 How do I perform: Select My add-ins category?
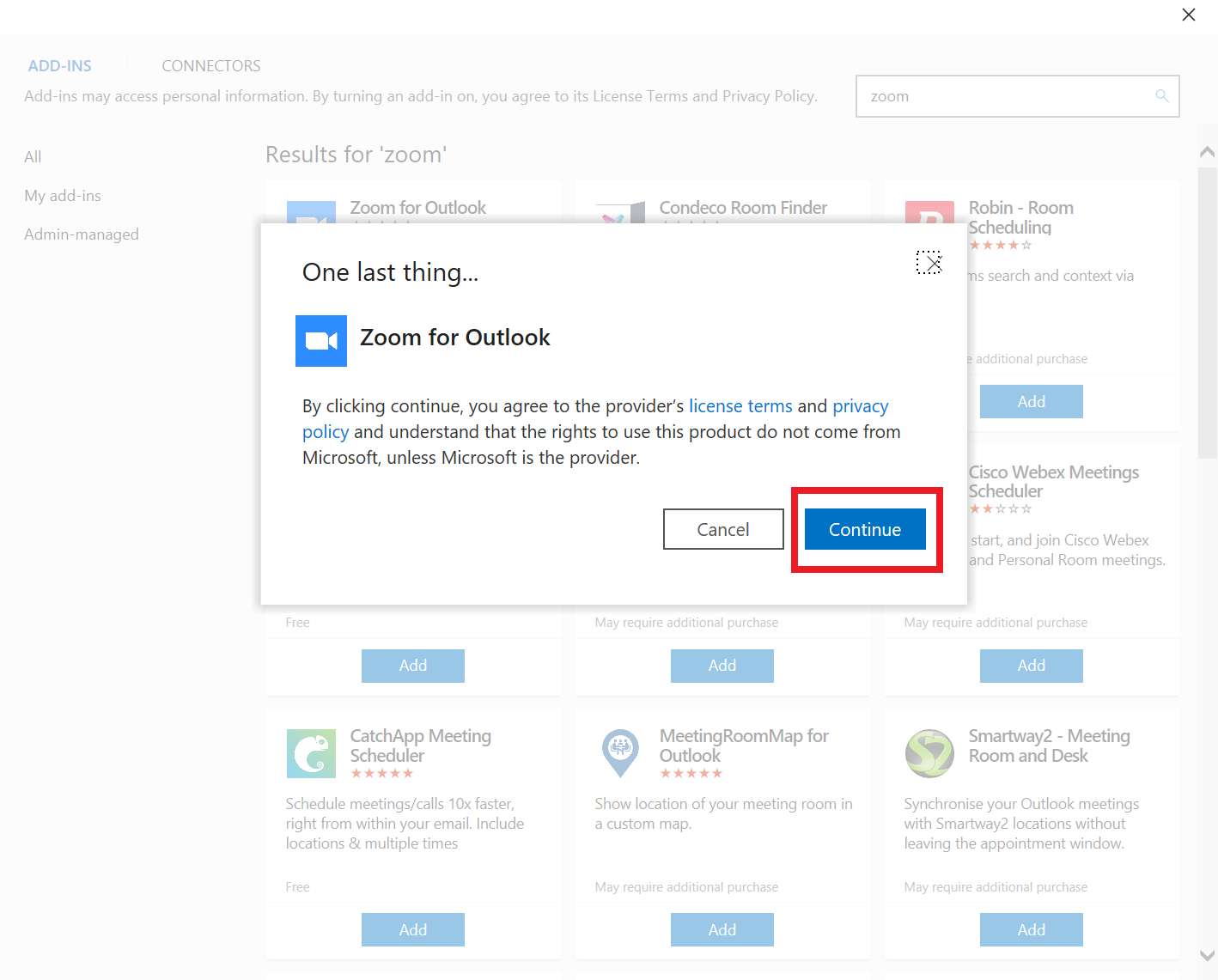63,196
